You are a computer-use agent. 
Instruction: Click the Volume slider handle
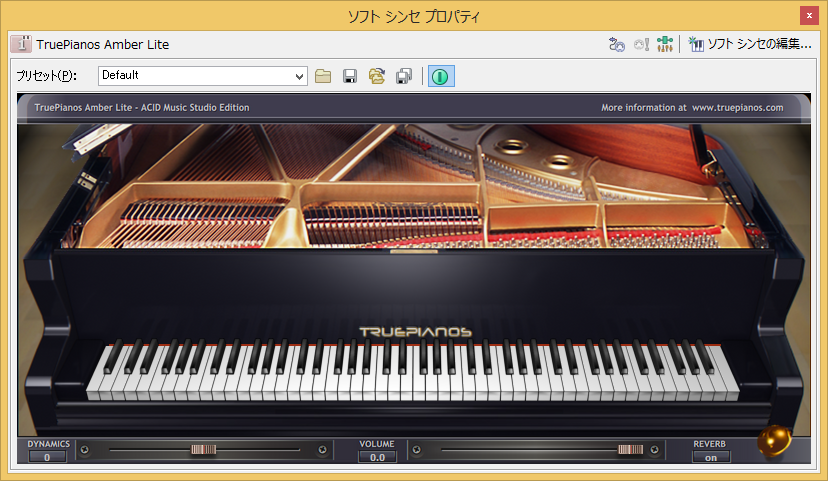point(631,450)
